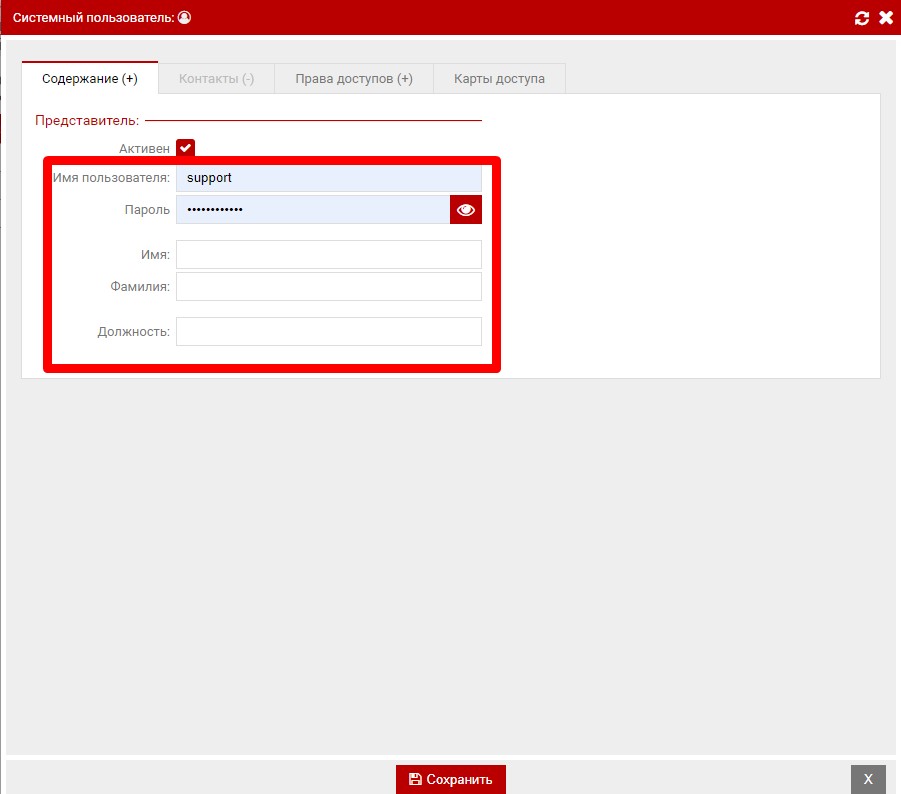The height and width of the screenshot is (794, 901).
Task: Focus the Должность input field
Action: click(328, 332)
